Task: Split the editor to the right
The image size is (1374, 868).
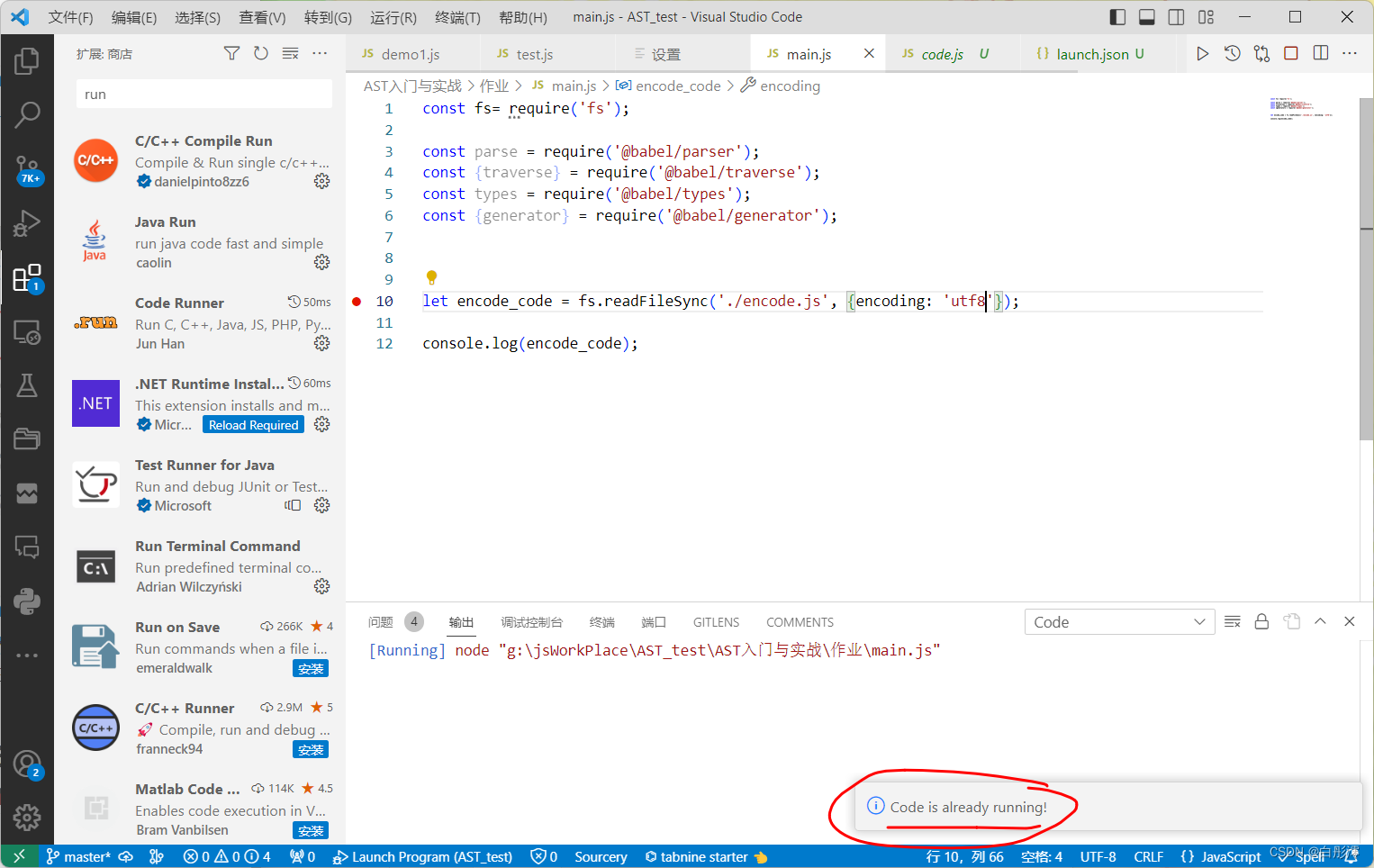Action: (x=1321, y=54)
